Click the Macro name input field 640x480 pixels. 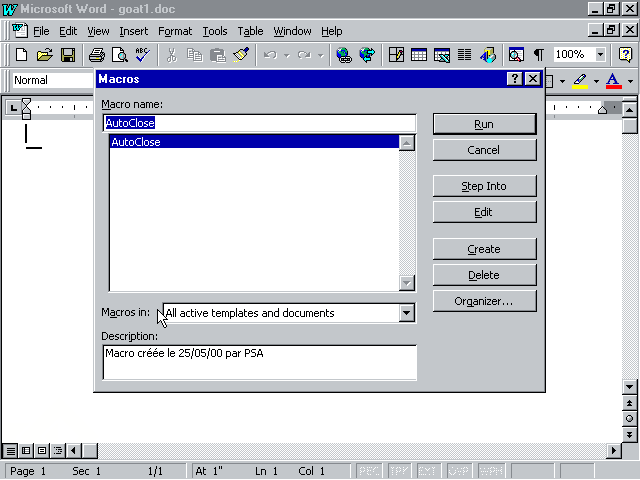click(x=259, y=123)
